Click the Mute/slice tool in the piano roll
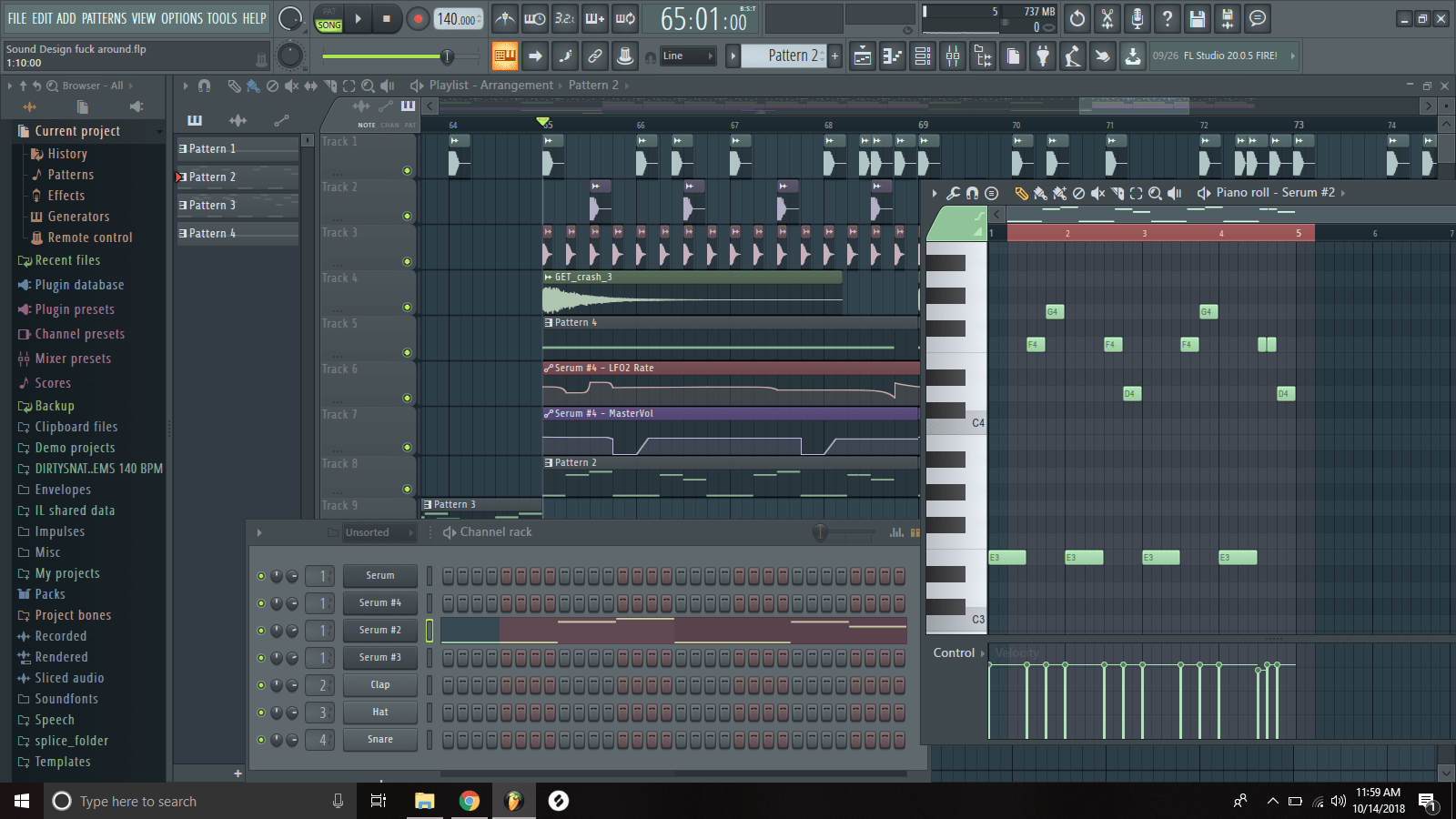The width and height of the screenshot is (1456, 819). (x=1098, y=193)
